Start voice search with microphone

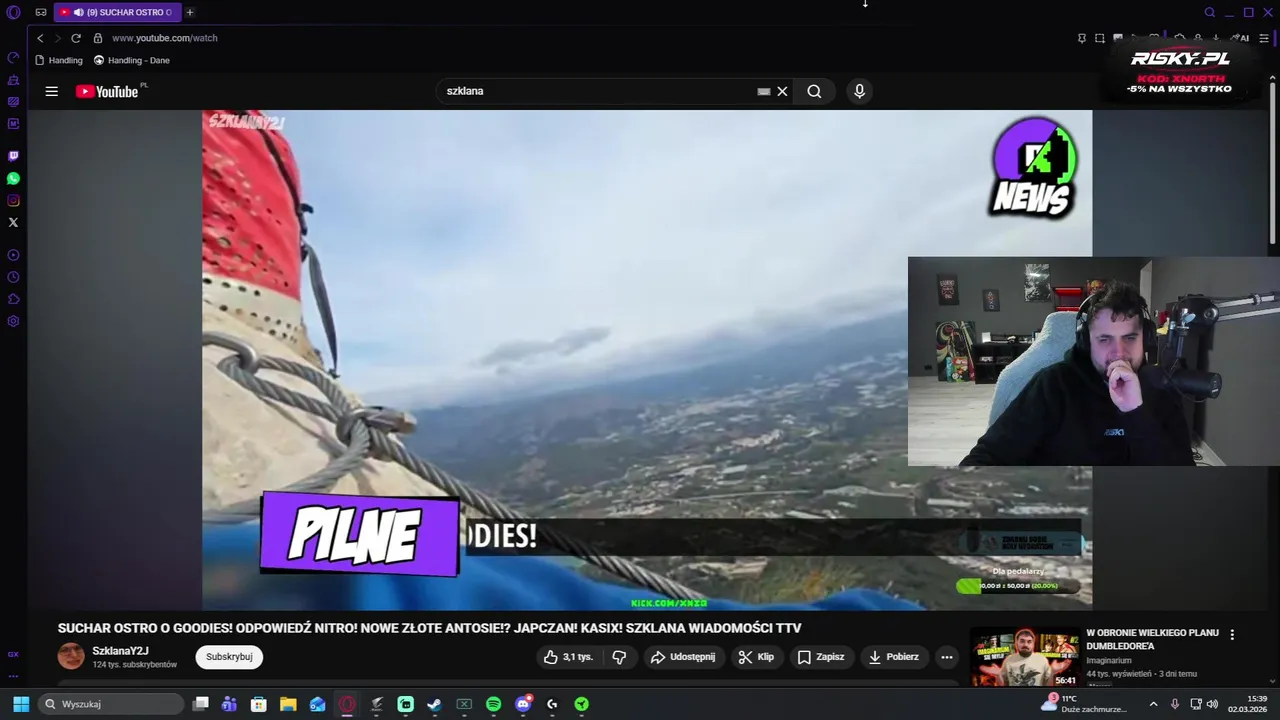click(859, 91)
